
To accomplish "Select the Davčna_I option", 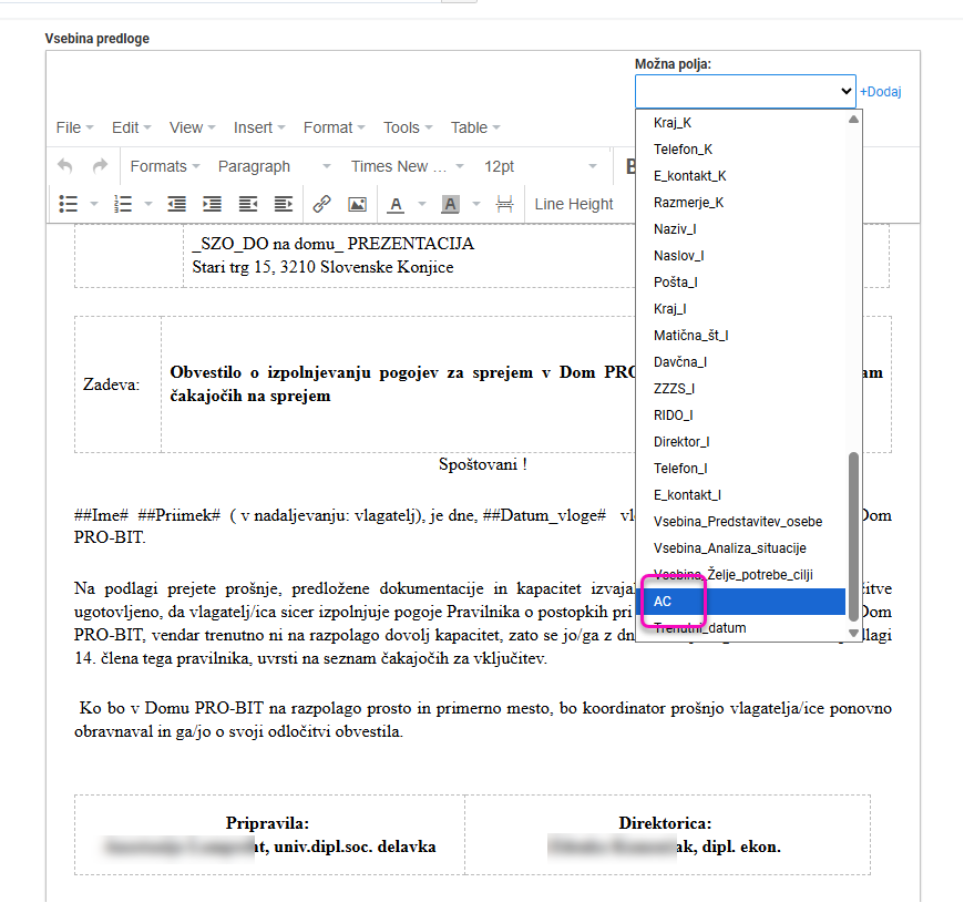I will [741, 362].
